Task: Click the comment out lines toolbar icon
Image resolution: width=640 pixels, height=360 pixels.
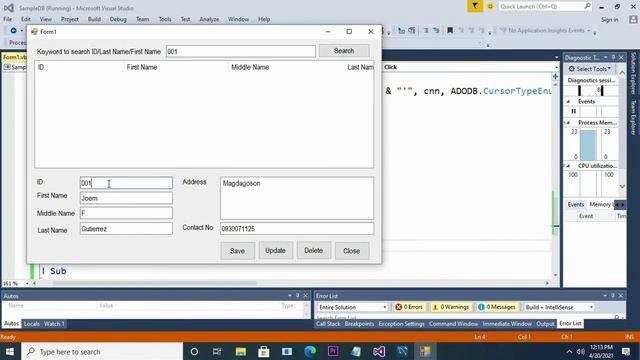Action: coord(426,30)
